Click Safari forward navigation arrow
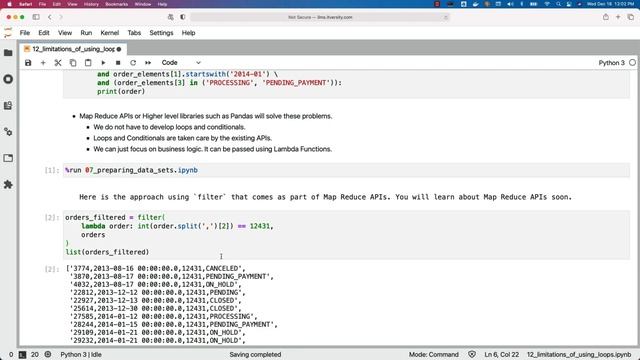This screenshot has height=360, width=640. (61, 17)
